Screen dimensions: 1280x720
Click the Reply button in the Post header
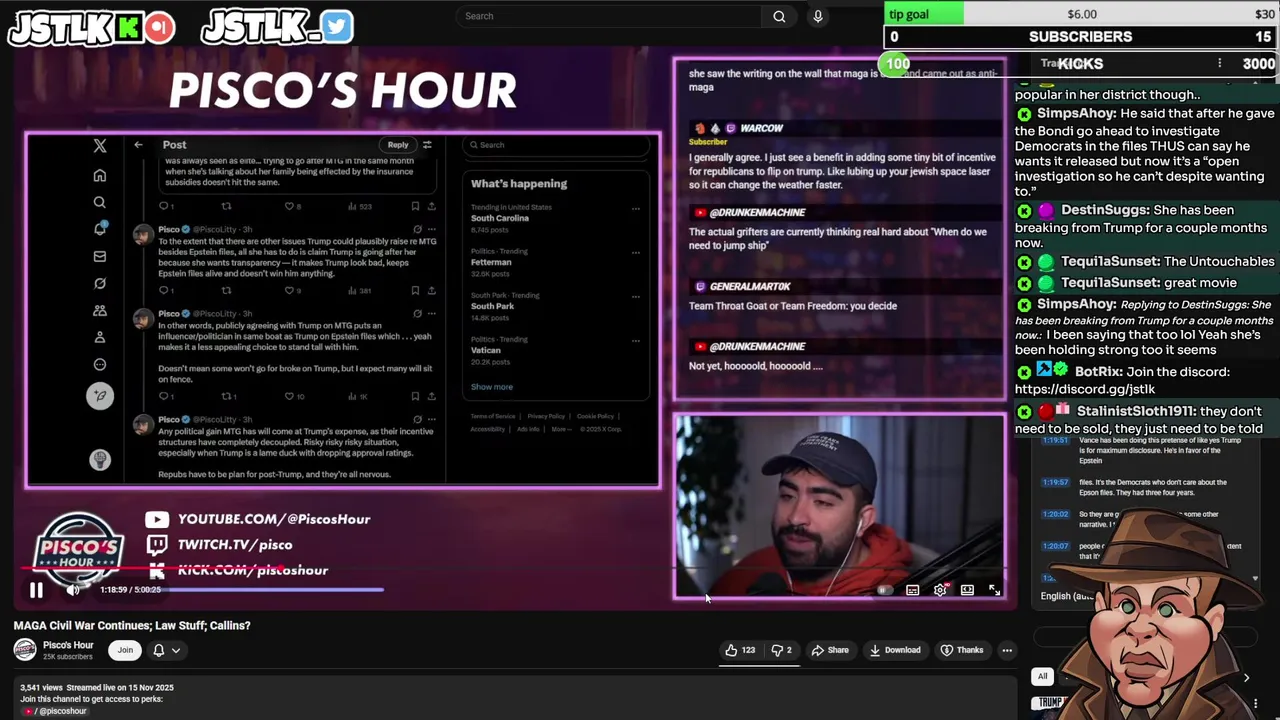tap(398, 145)
